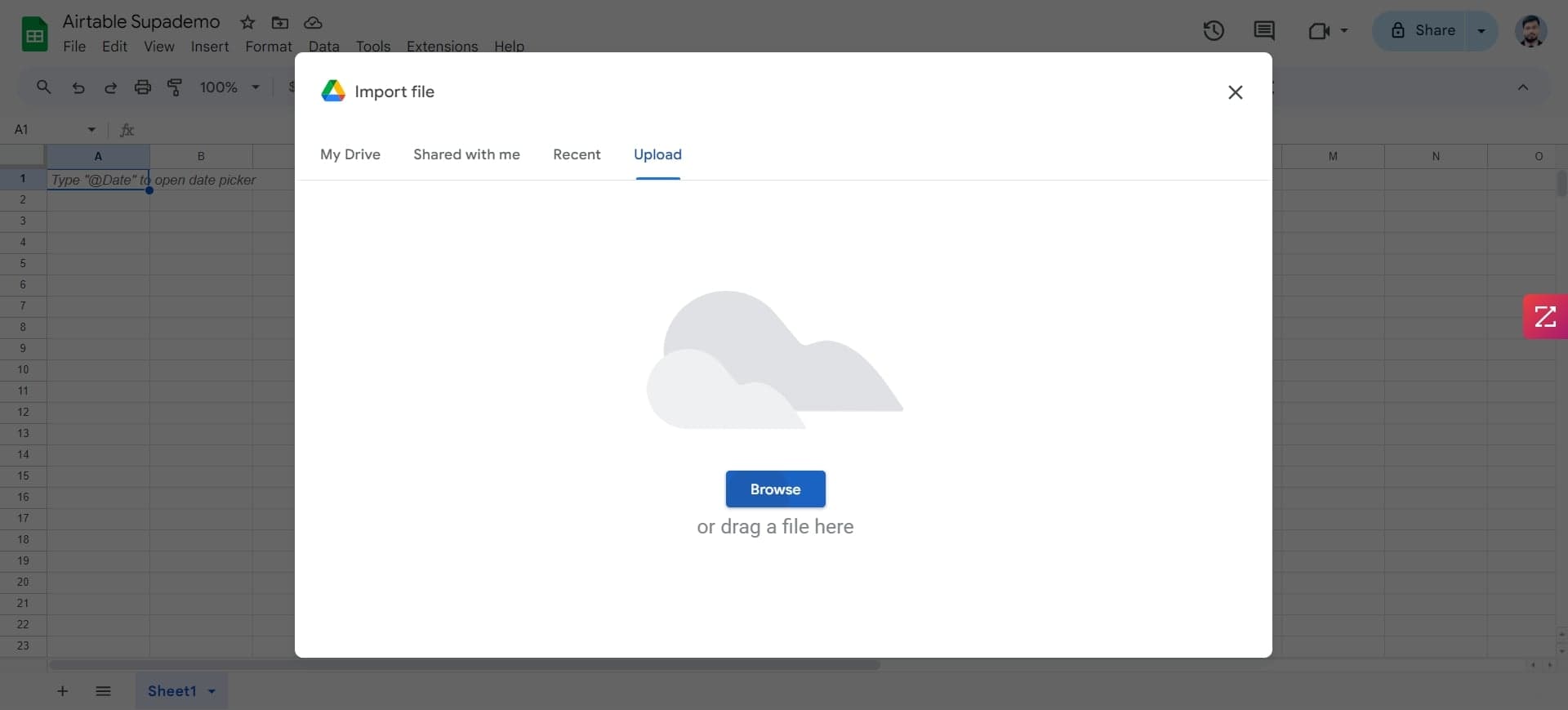
Task: Select column A header
Action: pyautogui.click(x=98, y=156)
